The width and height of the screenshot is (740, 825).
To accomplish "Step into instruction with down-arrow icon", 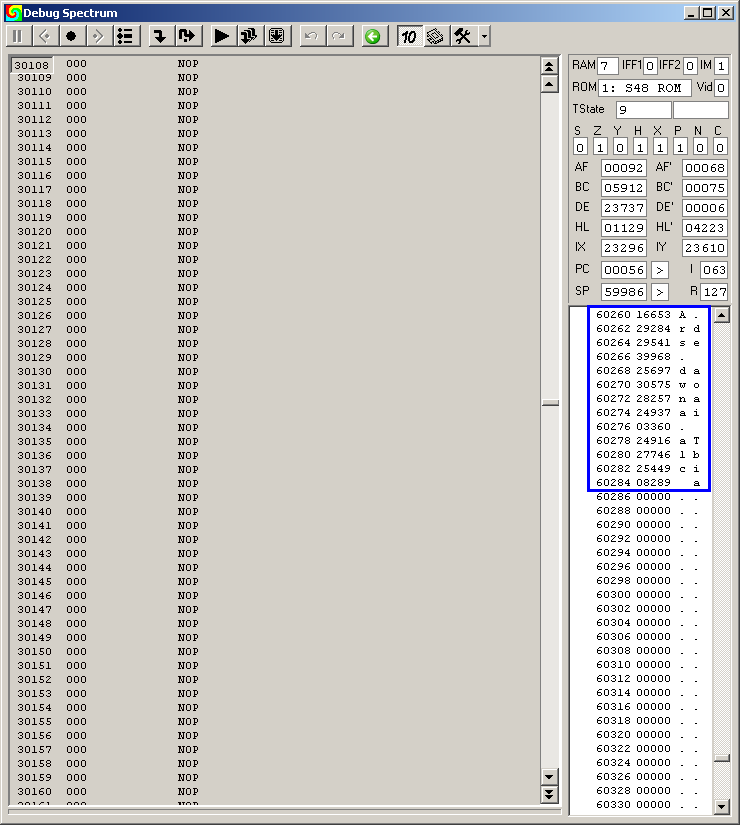I will tap(160, 36).
